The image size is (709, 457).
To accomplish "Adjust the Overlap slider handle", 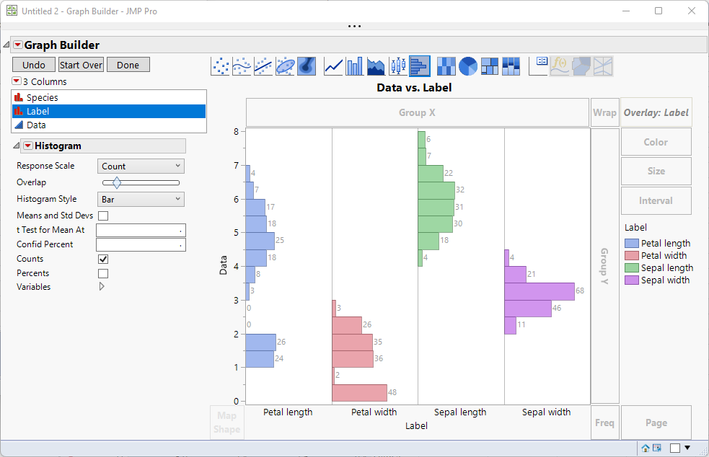I will pyautogui.click(x=117, y=183).
